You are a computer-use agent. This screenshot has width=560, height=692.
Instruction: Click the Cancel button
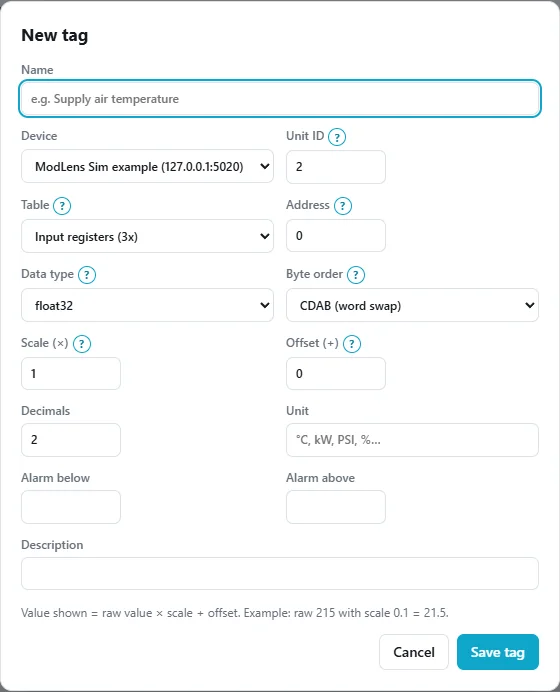(x=414, y=652)
